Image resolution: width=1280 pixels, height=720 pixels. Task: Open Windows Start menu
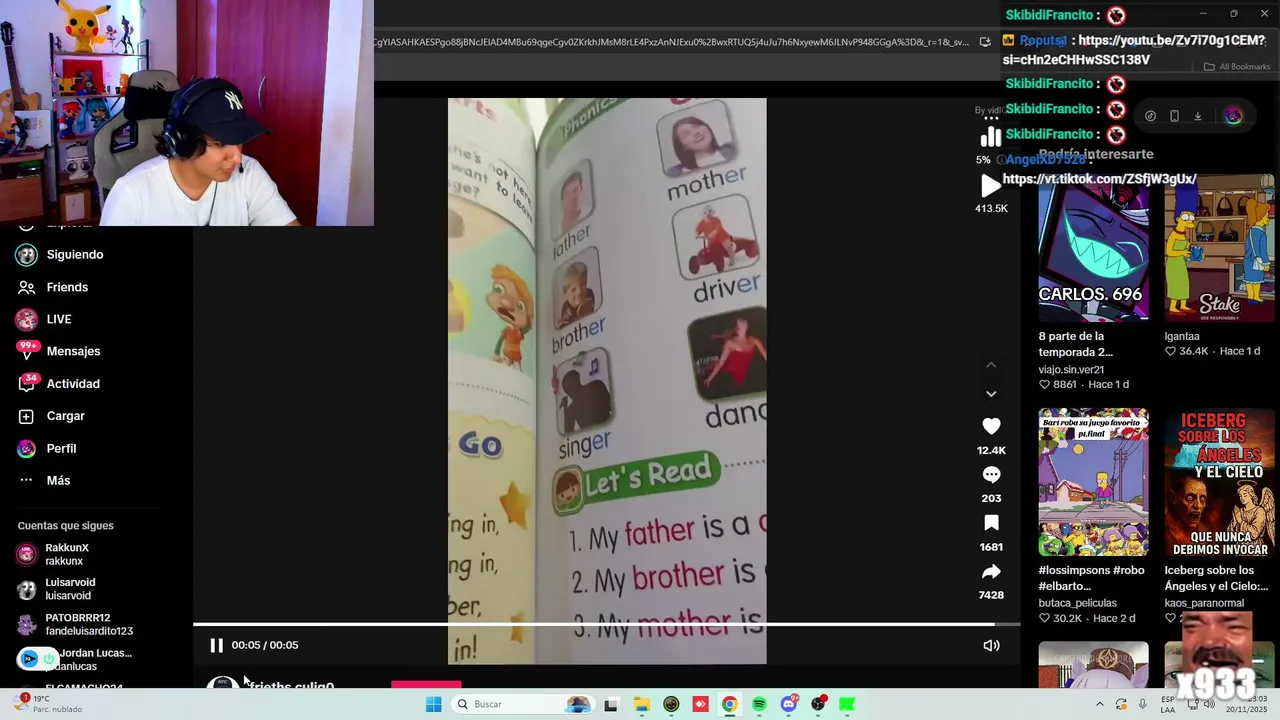pyautogui.click(x=433, y=704)
